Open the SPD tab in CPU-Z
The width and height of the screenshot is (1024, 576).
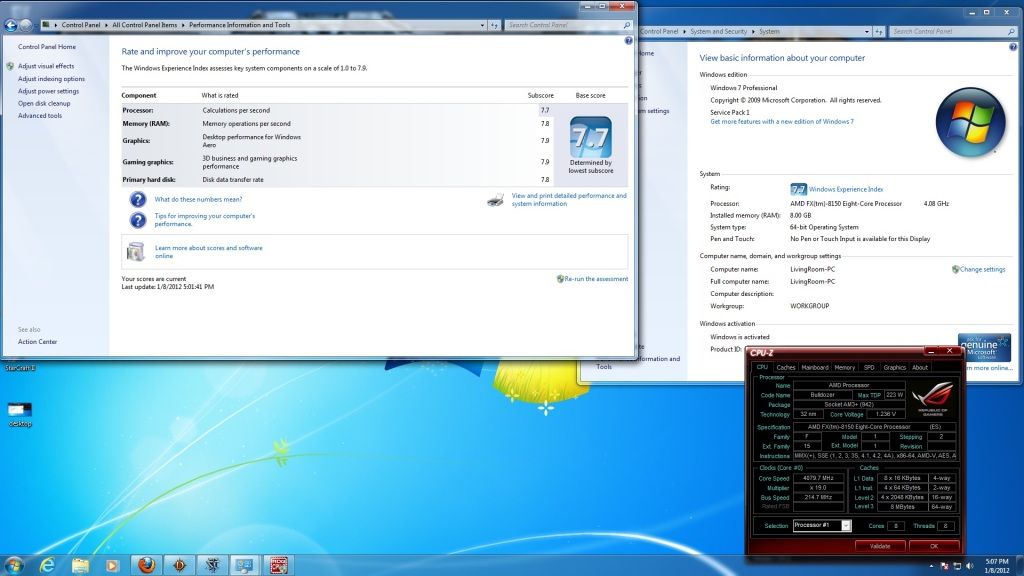pos(869,368)
